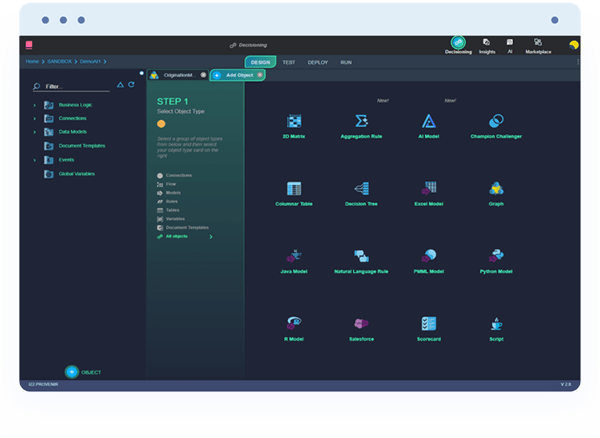The width and height of the screenshot is (600, 438).
Task: Click the triangle icon beside filter
Action: (x=120, y=85)
